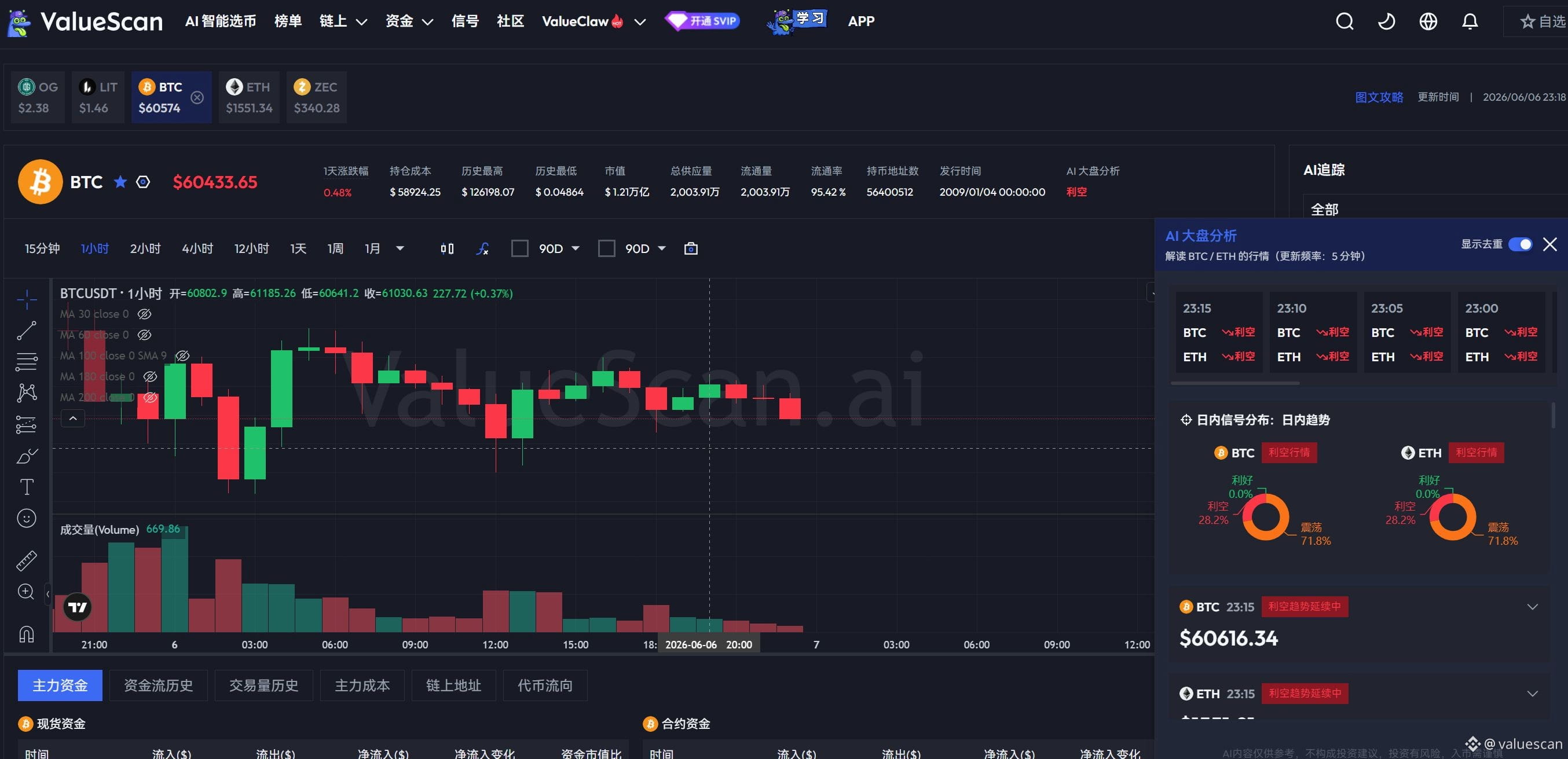The image size is (1568, 759).
Task: Check the second 90D checkbox
Action: point(606,248)
